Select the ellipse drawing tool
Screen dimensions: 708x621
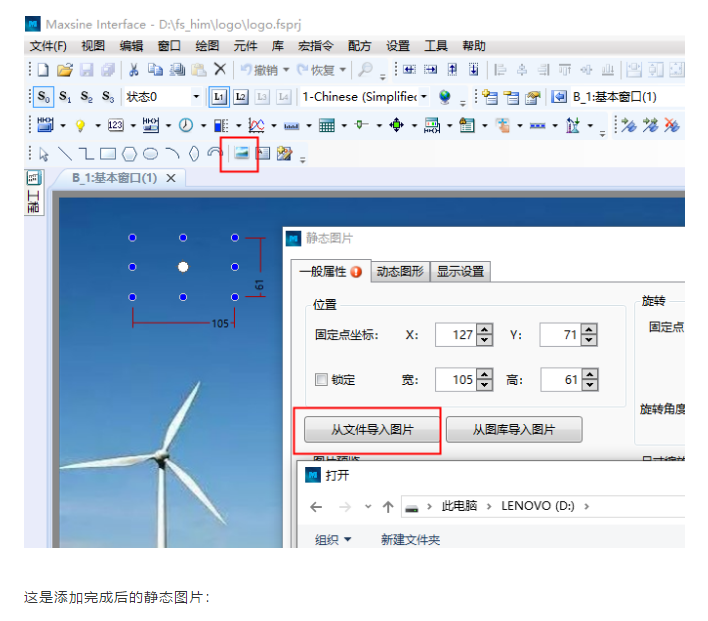coord(150,154)
